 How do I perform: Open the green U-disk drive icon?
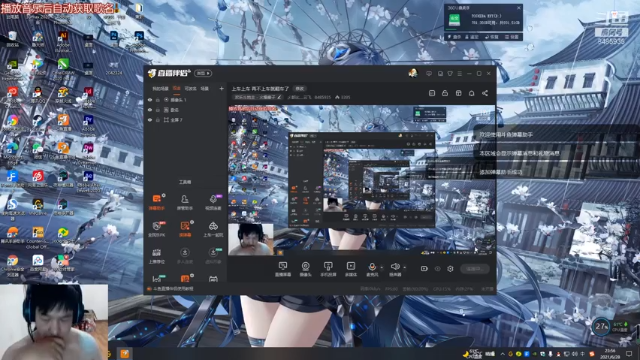click(454, 20)
